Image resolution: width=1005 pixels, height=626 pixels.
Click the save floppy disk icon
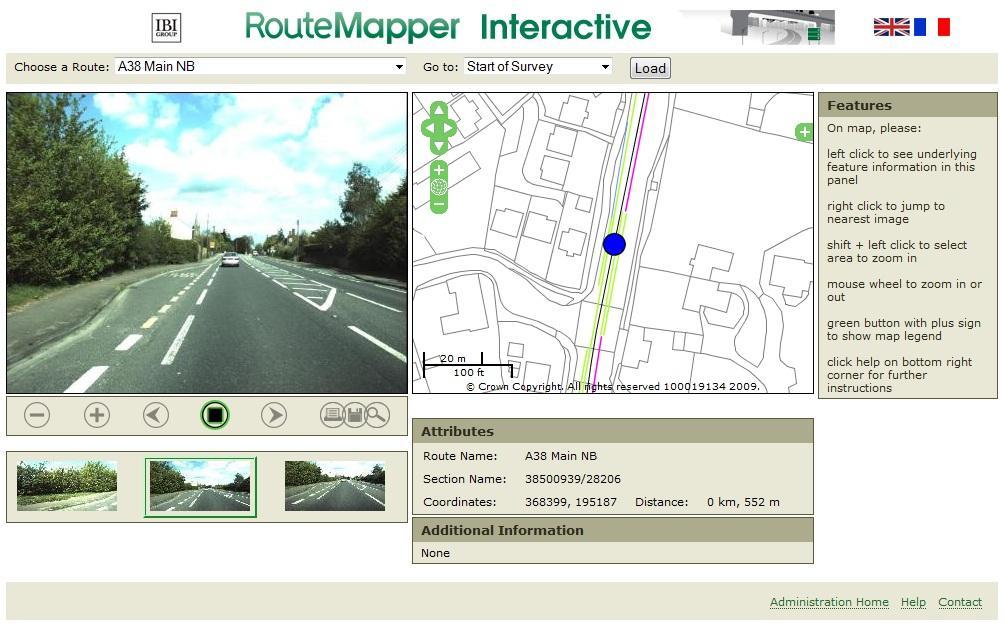click(x=354, y=415)
